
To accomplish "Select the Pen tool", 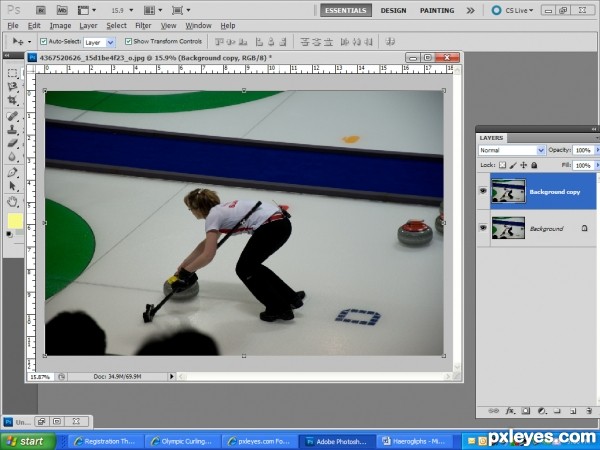I will 13,172.
